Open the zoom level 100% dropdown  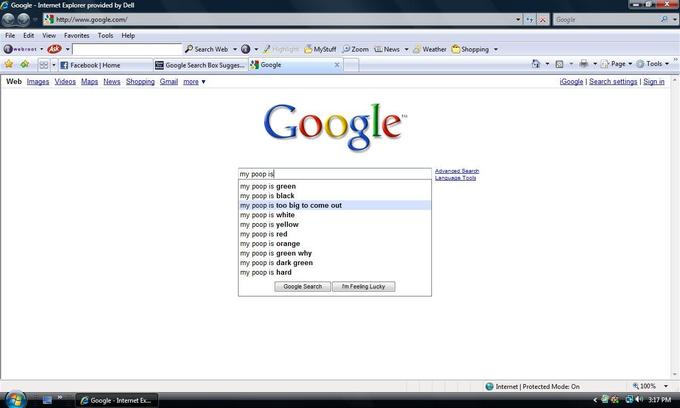[x=666, y=386]
